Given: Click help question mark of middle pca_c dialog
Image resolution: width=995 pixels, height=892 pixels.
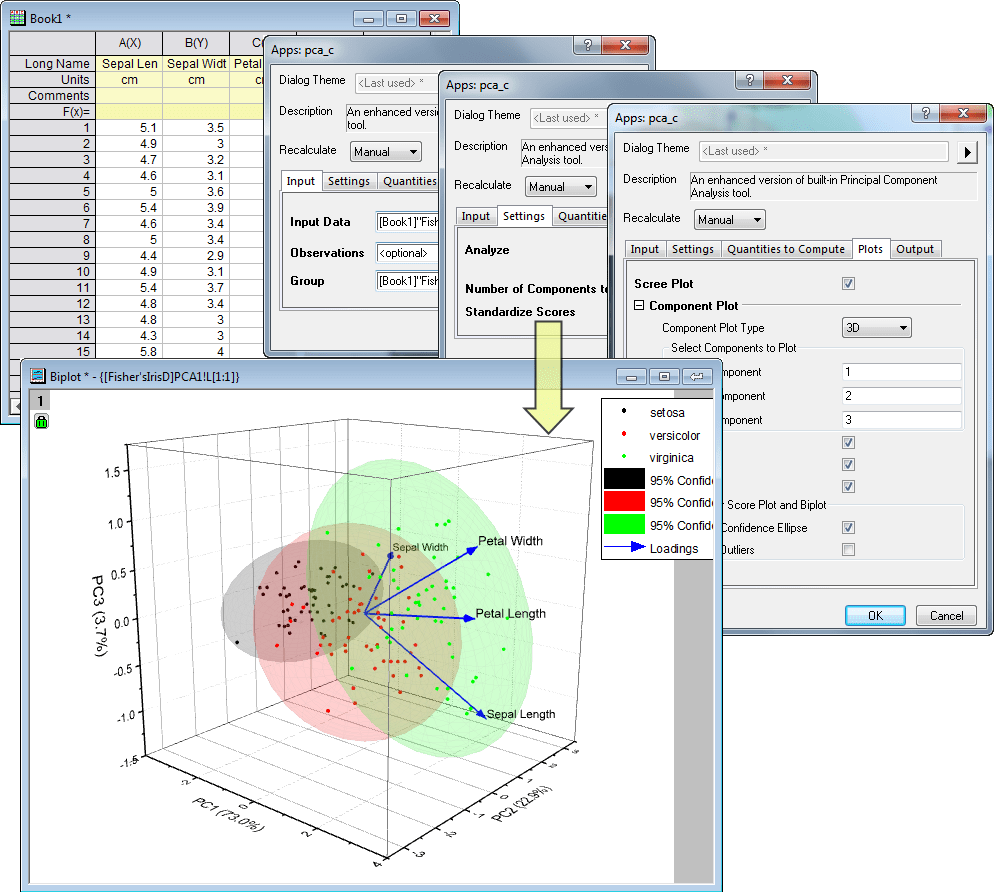Looking at the screenshot, I should tap(749, 80).
